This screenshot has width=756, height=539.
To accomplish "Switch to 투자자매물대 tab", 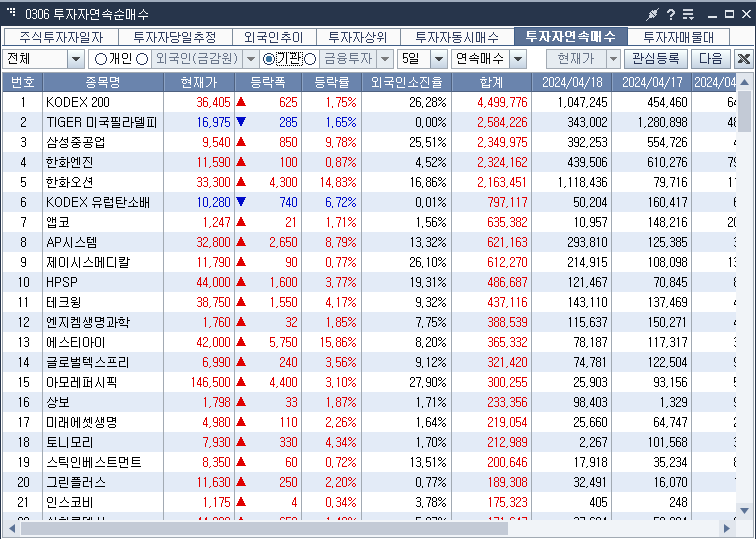I will coord(678,37).
